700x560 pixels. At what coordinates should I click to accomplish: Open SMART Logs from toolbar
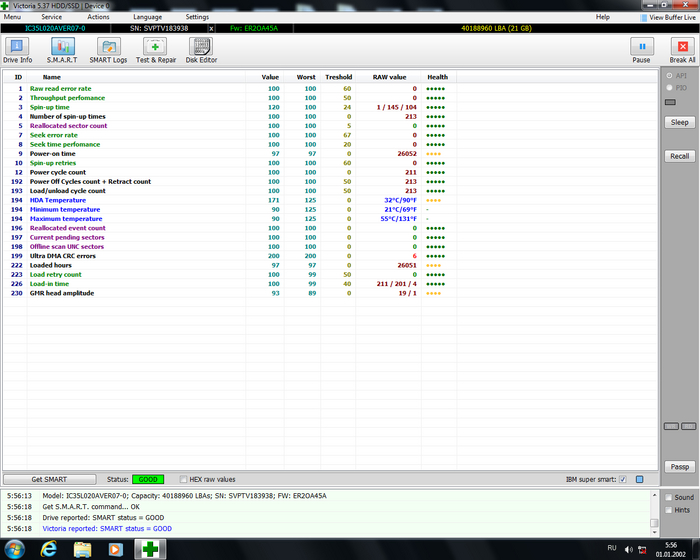(108, 49)
